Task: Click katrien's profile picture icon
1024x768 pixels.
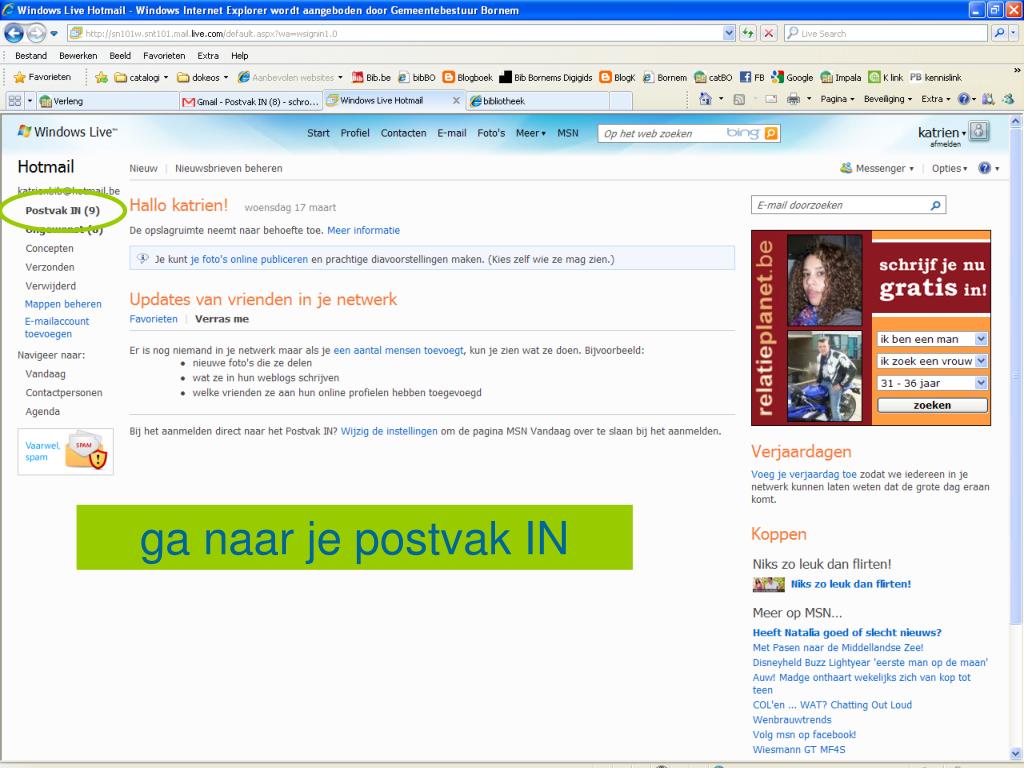Action: [979, 131]
